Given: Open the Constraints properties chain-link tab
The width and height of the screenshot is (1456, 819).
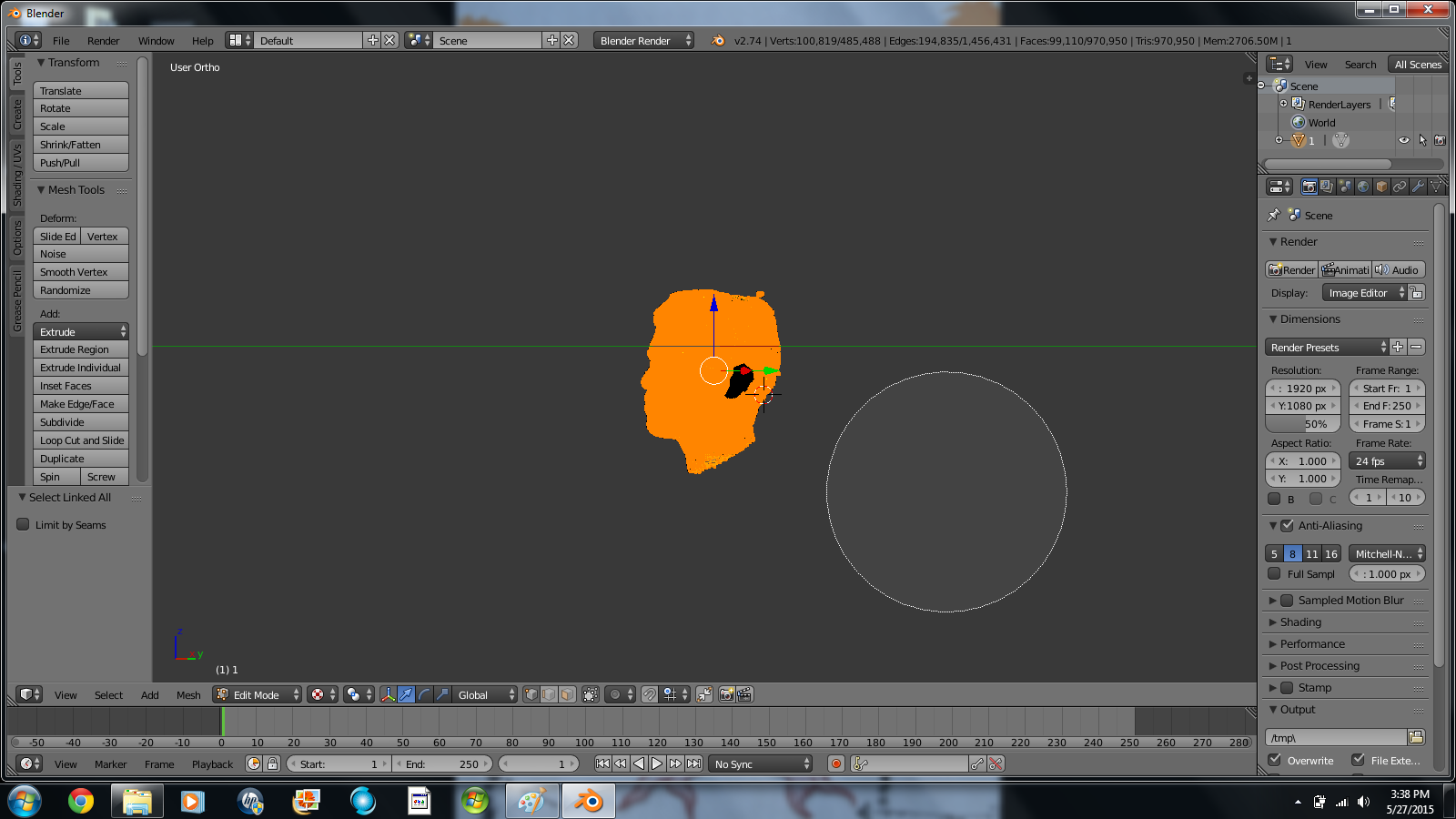Looking at the screenshot, I should click(x=1400, y=187).
